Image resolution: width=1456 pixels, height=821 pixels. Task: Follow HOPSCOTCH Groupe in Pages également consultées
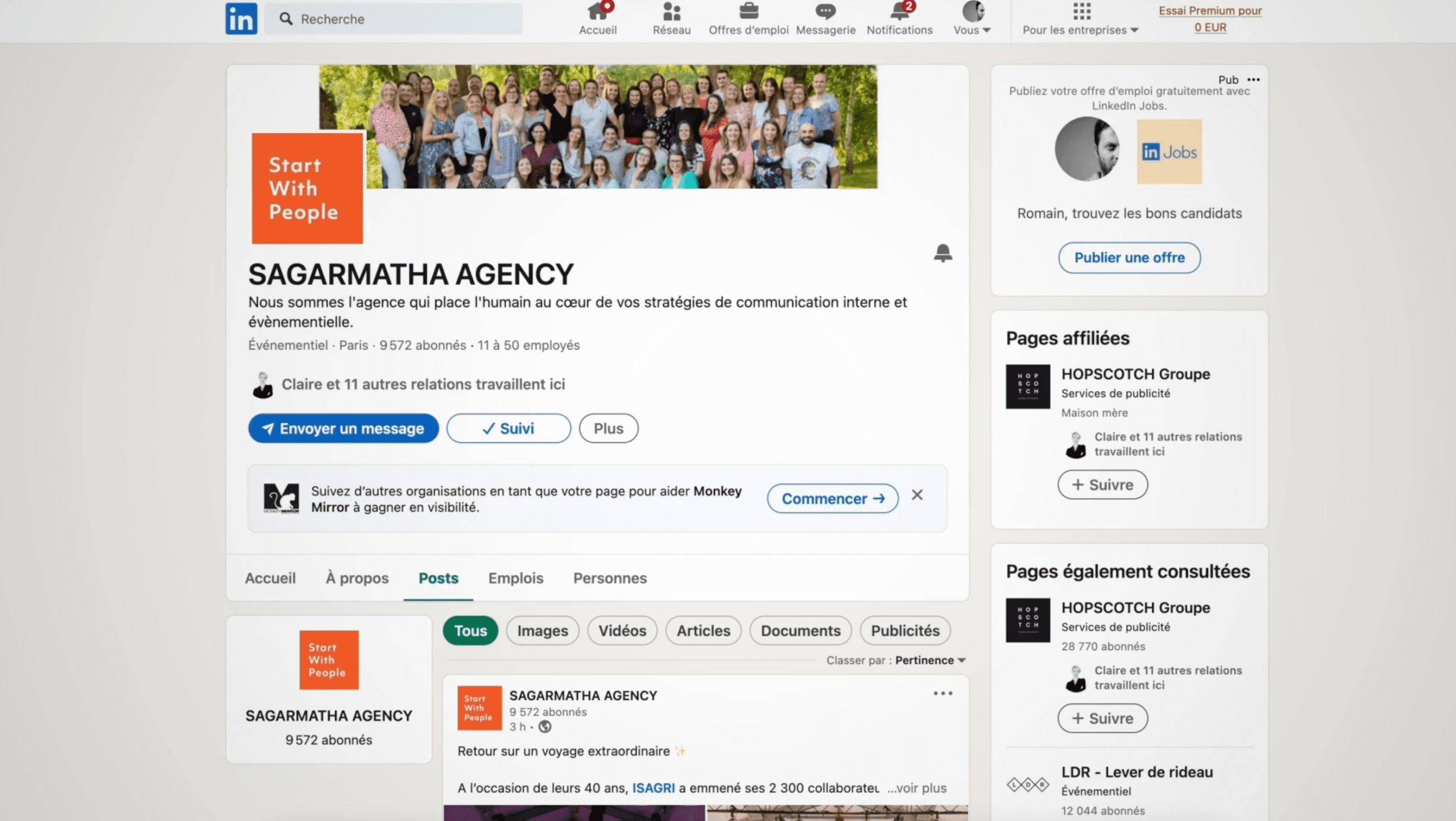(x=1103, y=719)
